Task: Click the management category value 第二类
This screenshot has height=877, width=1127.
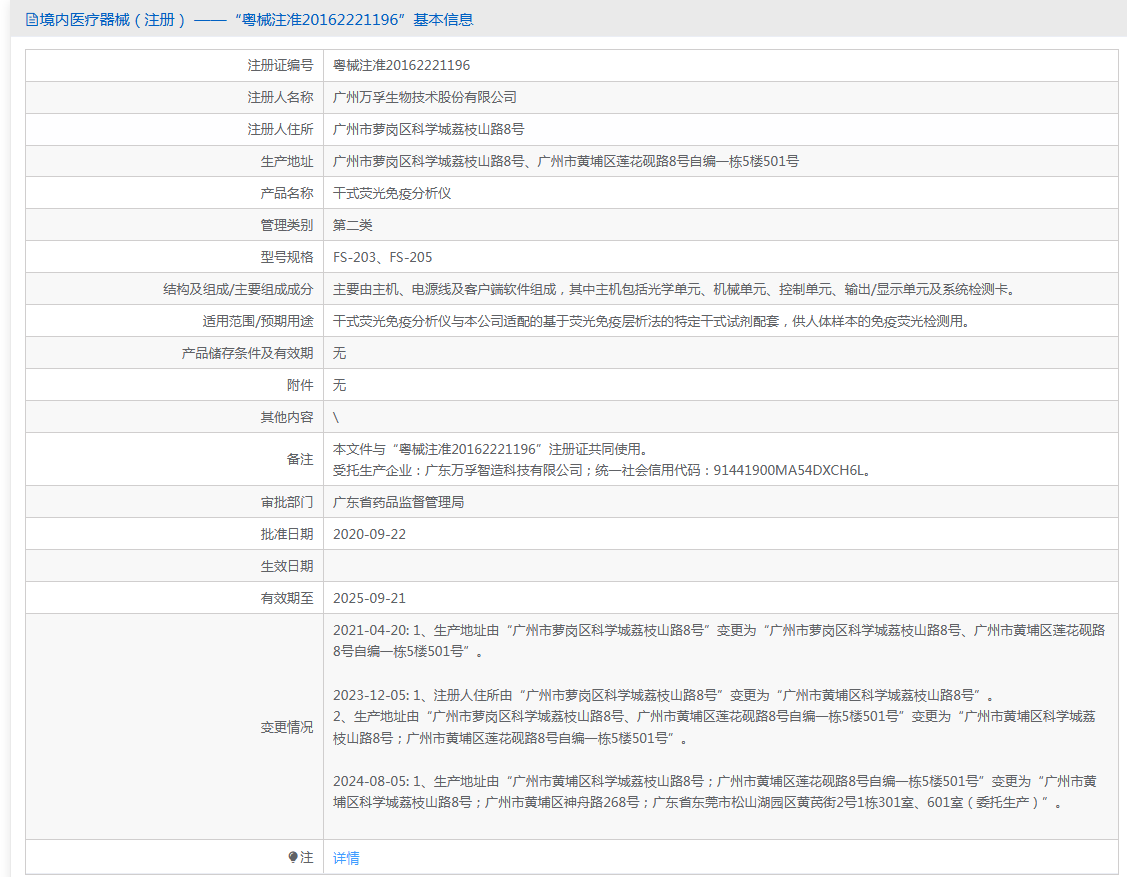Action: [x=352, y=225]
